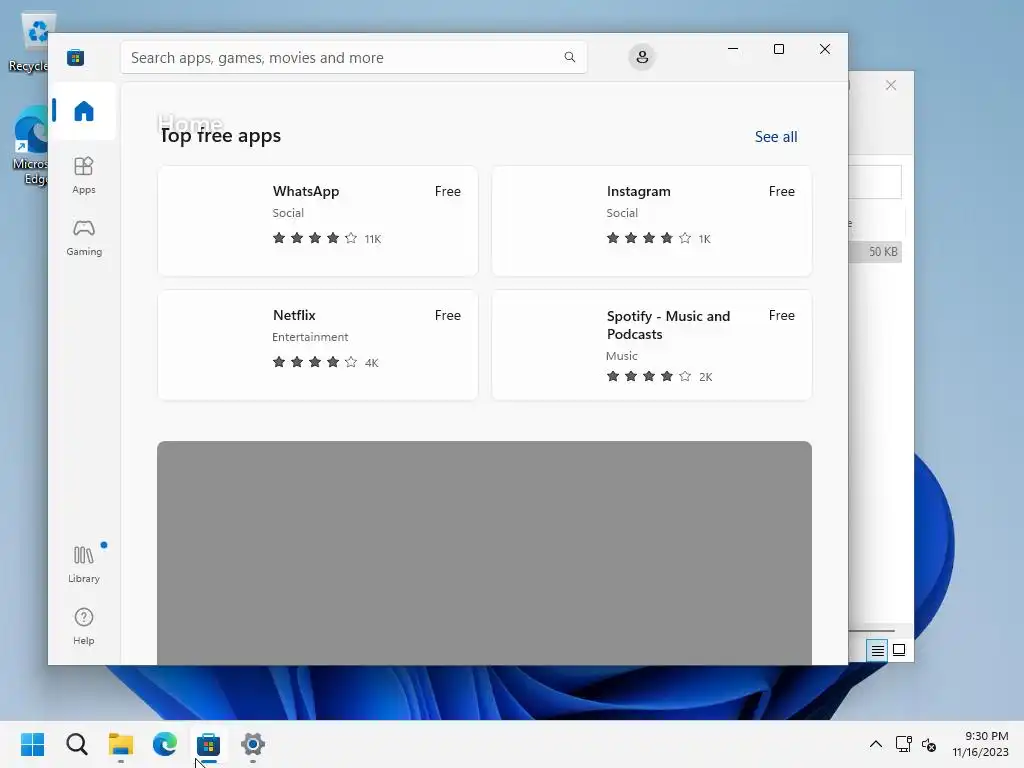The height and width of the screenshot is (768, 1024).
Task: Launch Microsoft Edge from taskbar
Action: 165,744
